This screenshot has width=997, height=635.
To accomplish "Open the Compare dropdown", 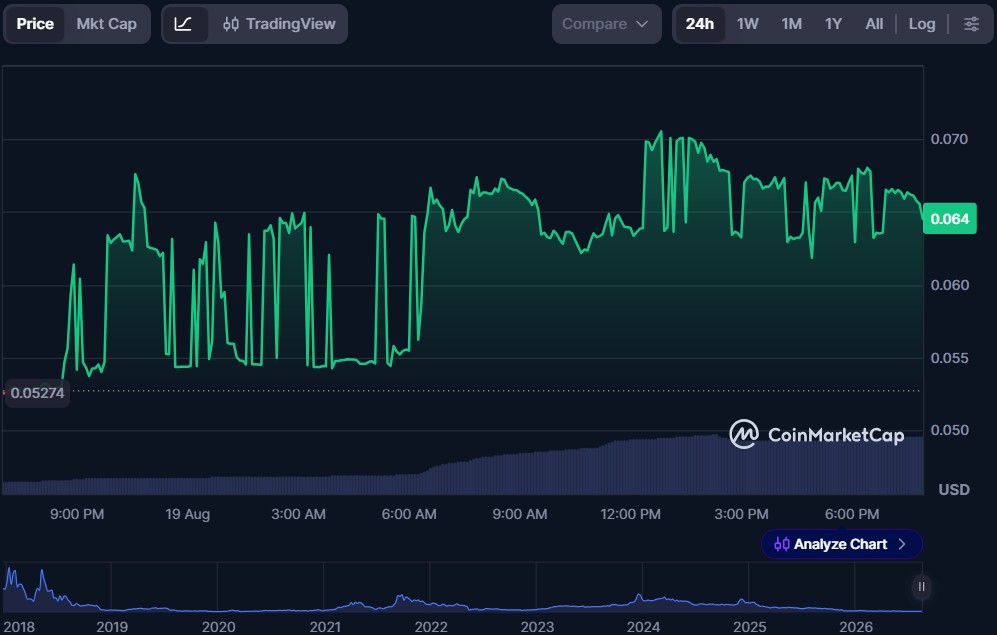I will click(606, 24).
